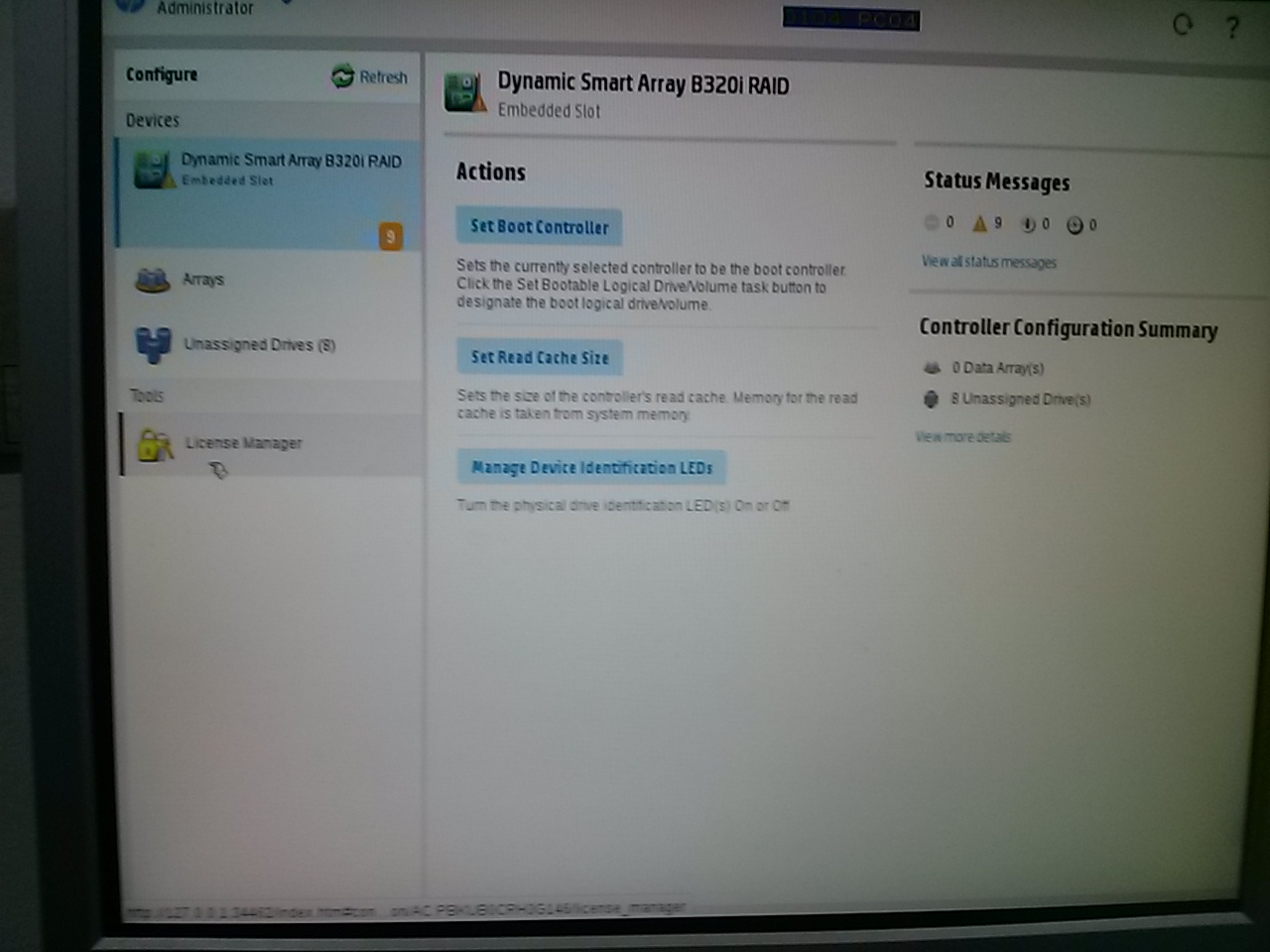The height and width of the screenshot is (952, 1270).
Task: Click the Data Arrays summary icon
Action: 932,368
